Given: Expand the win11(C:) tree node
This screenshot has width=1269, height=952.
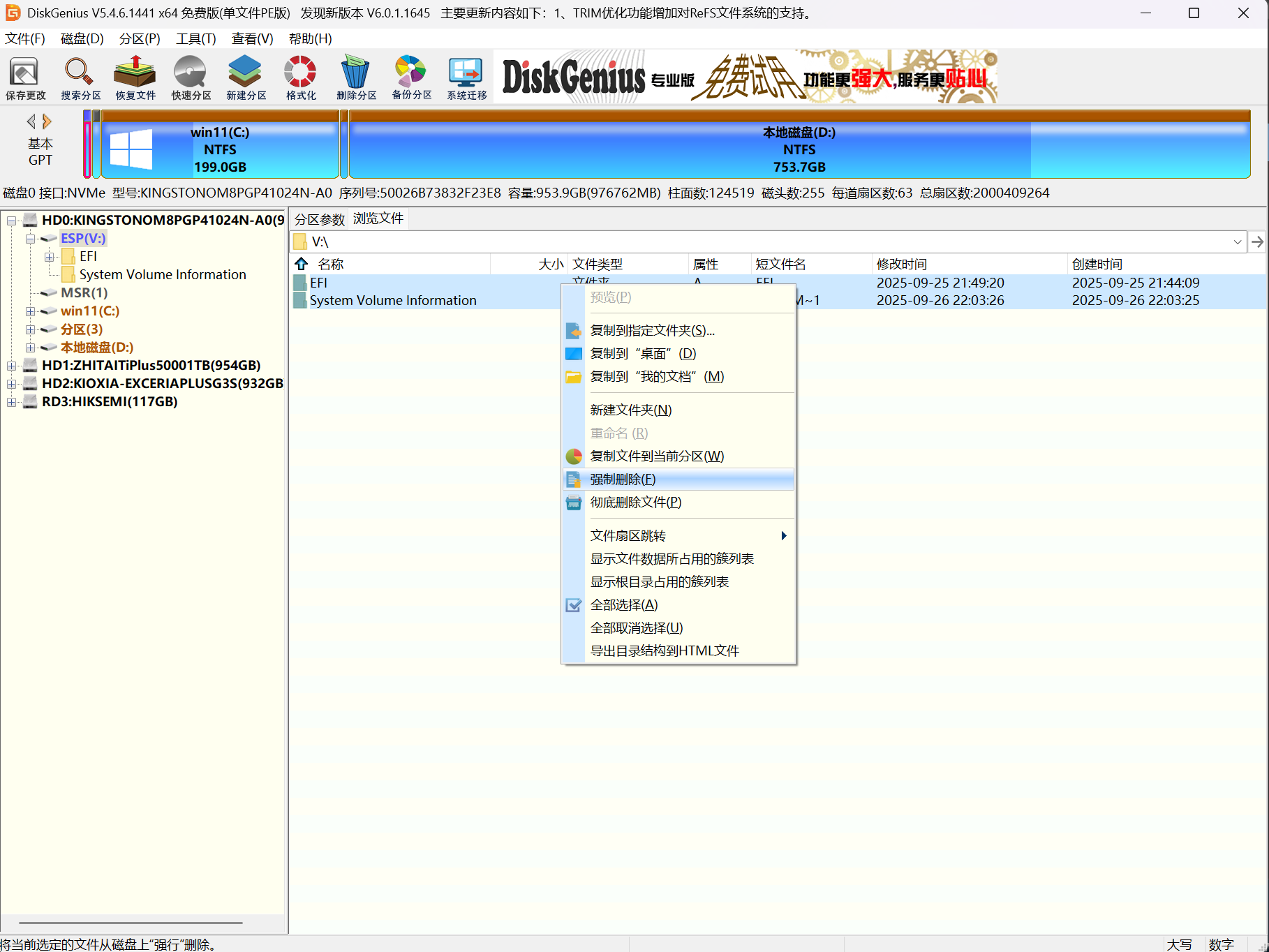Looking at the screenshot, I should tap(30, 311).
